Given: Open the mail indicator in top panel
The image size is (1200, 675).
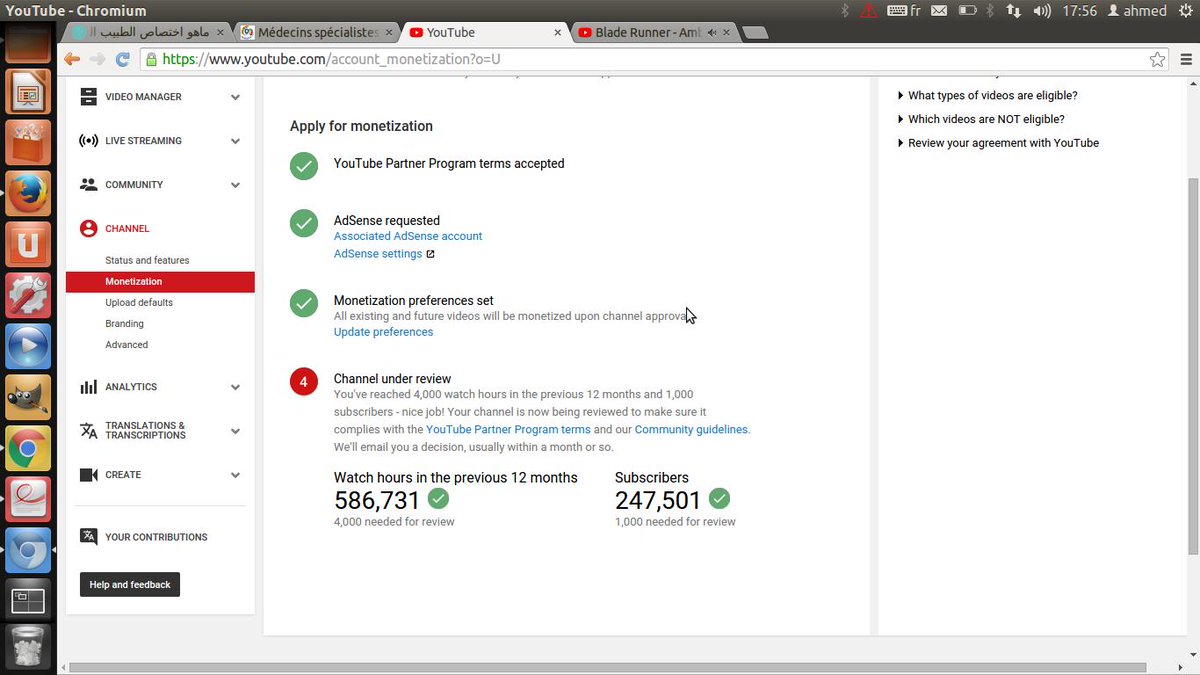Looking at the screenshot, I should [x=939, y=10].
